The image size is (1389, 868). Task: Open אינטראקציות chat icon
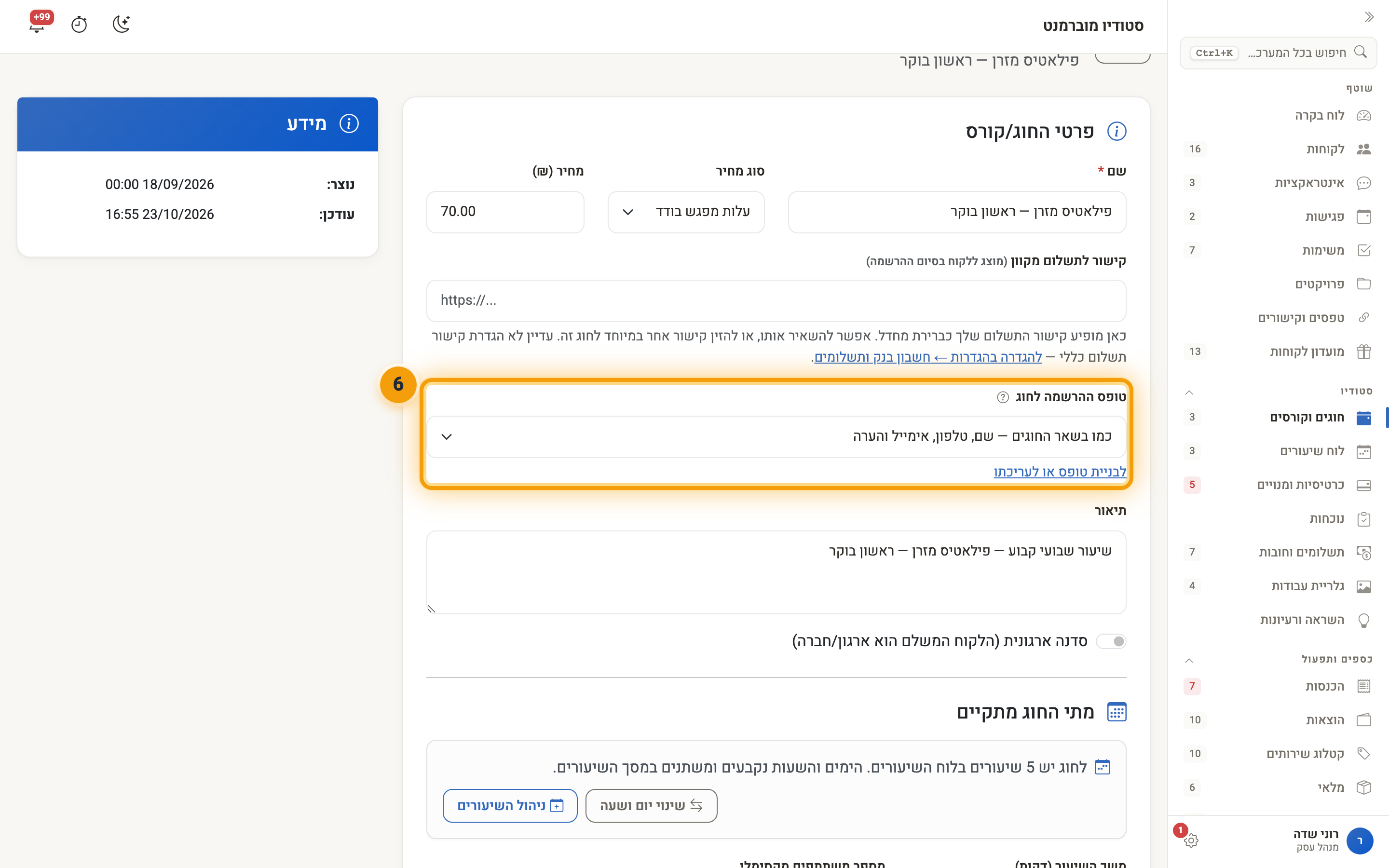tap(1364, 183)
